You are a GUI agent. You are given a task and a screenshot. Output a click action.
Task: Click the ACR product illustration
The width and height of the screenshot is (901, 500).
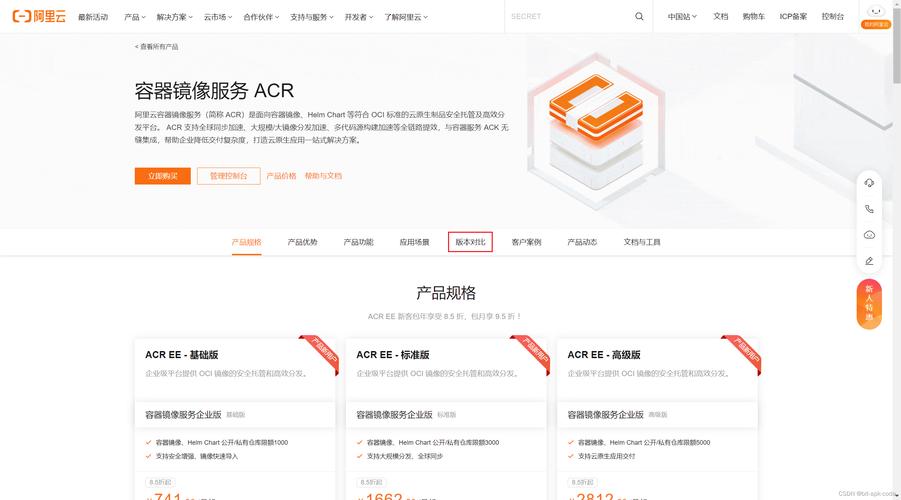596,130
